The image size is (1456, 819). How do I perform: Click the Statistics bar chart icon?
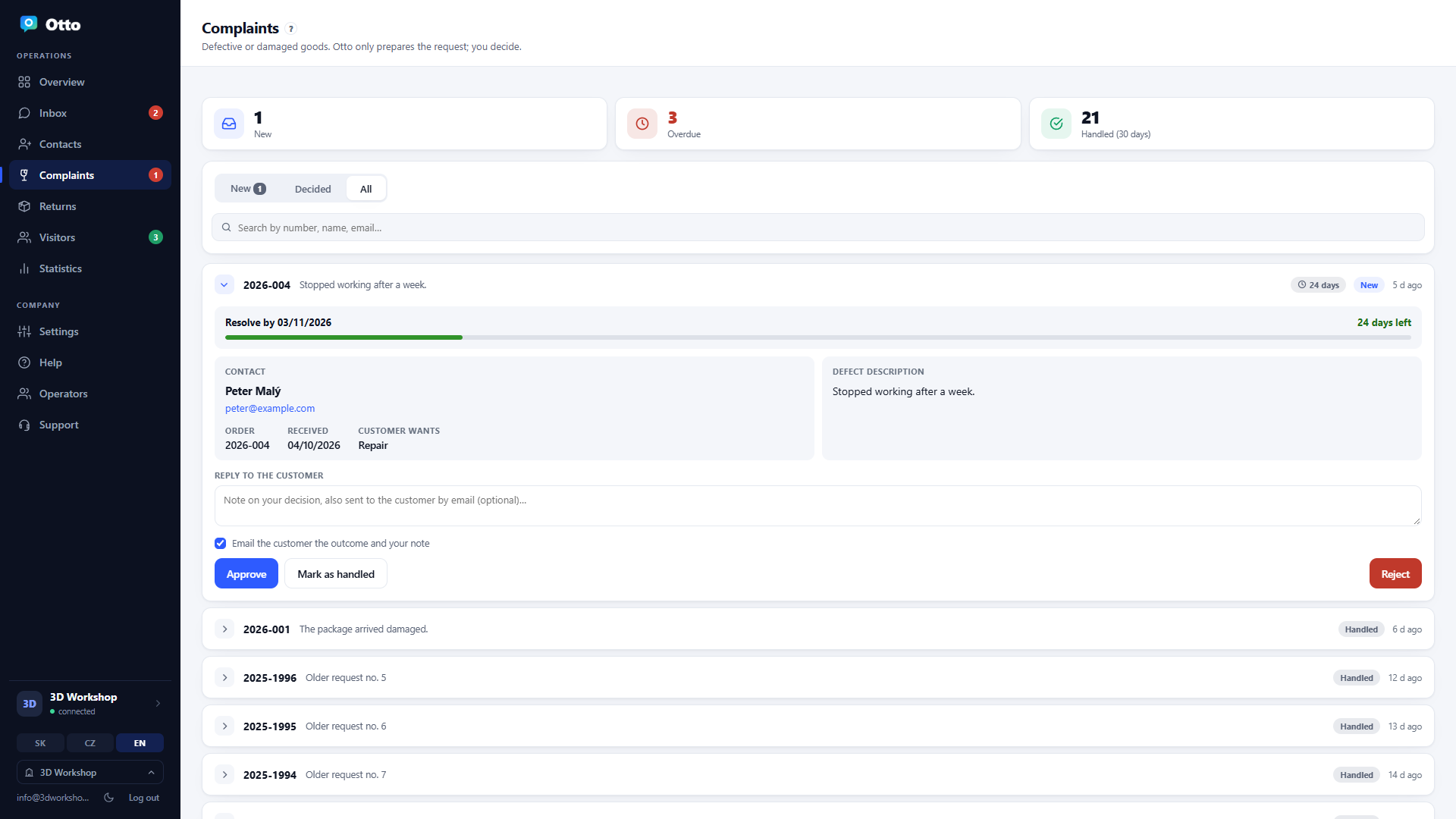click(24, 268)
